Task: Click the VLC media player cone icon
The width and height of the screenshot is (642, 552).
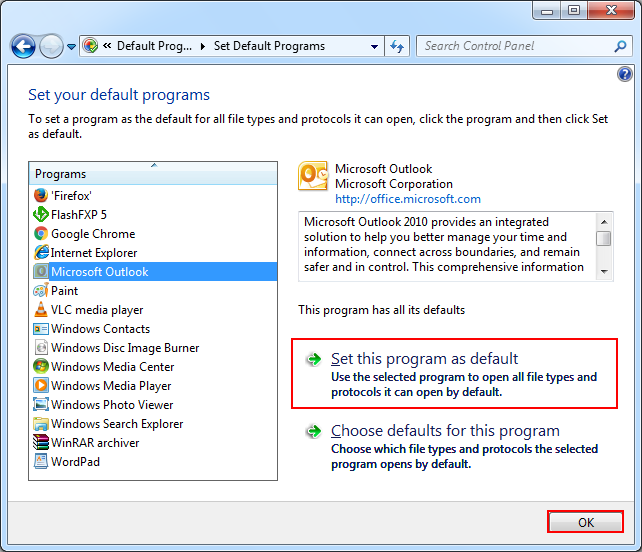Action: [x=41, y=309]
